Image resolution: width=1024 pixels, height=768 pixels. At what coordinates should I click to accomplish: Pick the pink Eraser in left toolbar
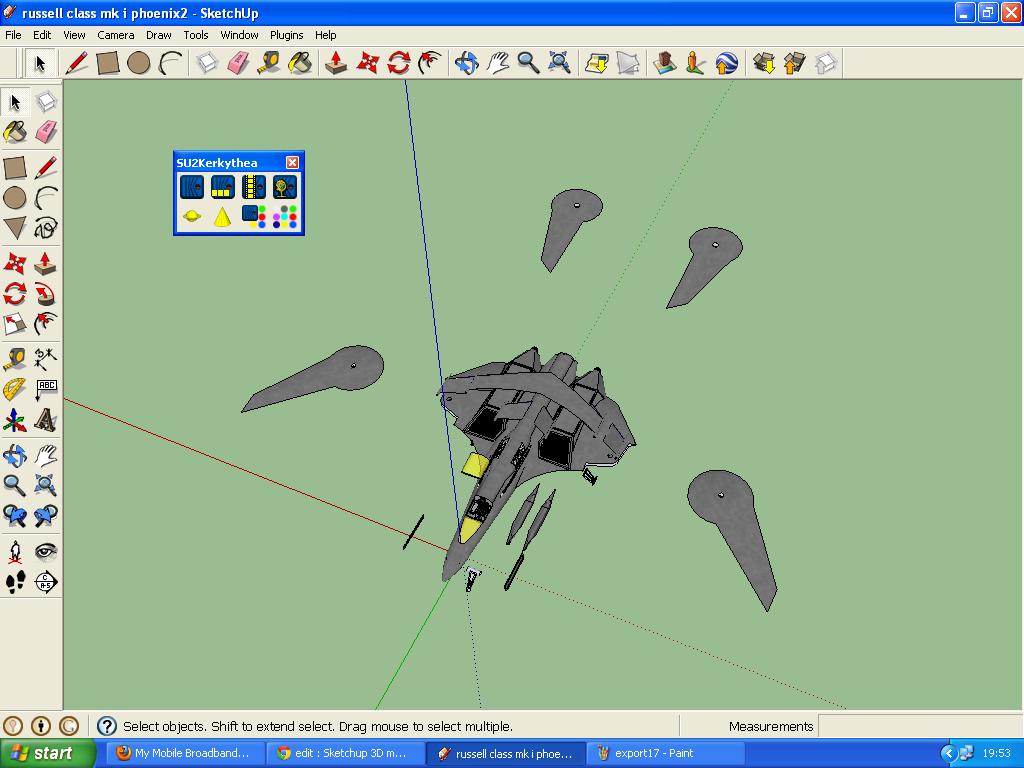tap(46, 132)
